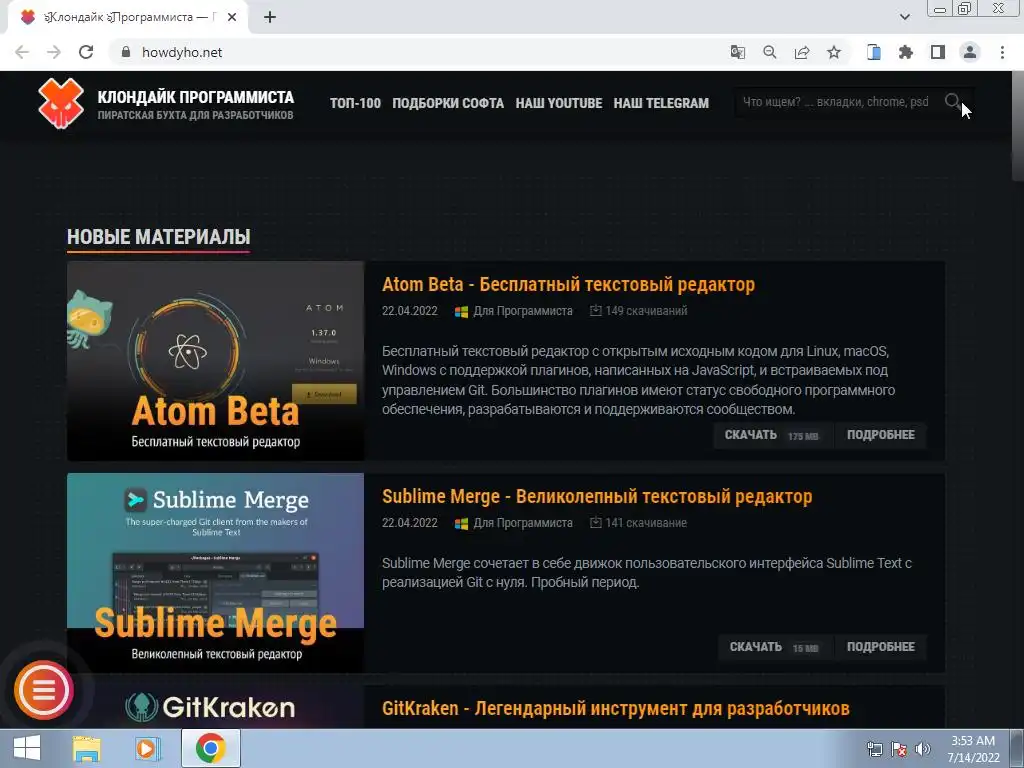Open the Atom Beta article title link
The image size is (1024, 768).
point(568,285)
